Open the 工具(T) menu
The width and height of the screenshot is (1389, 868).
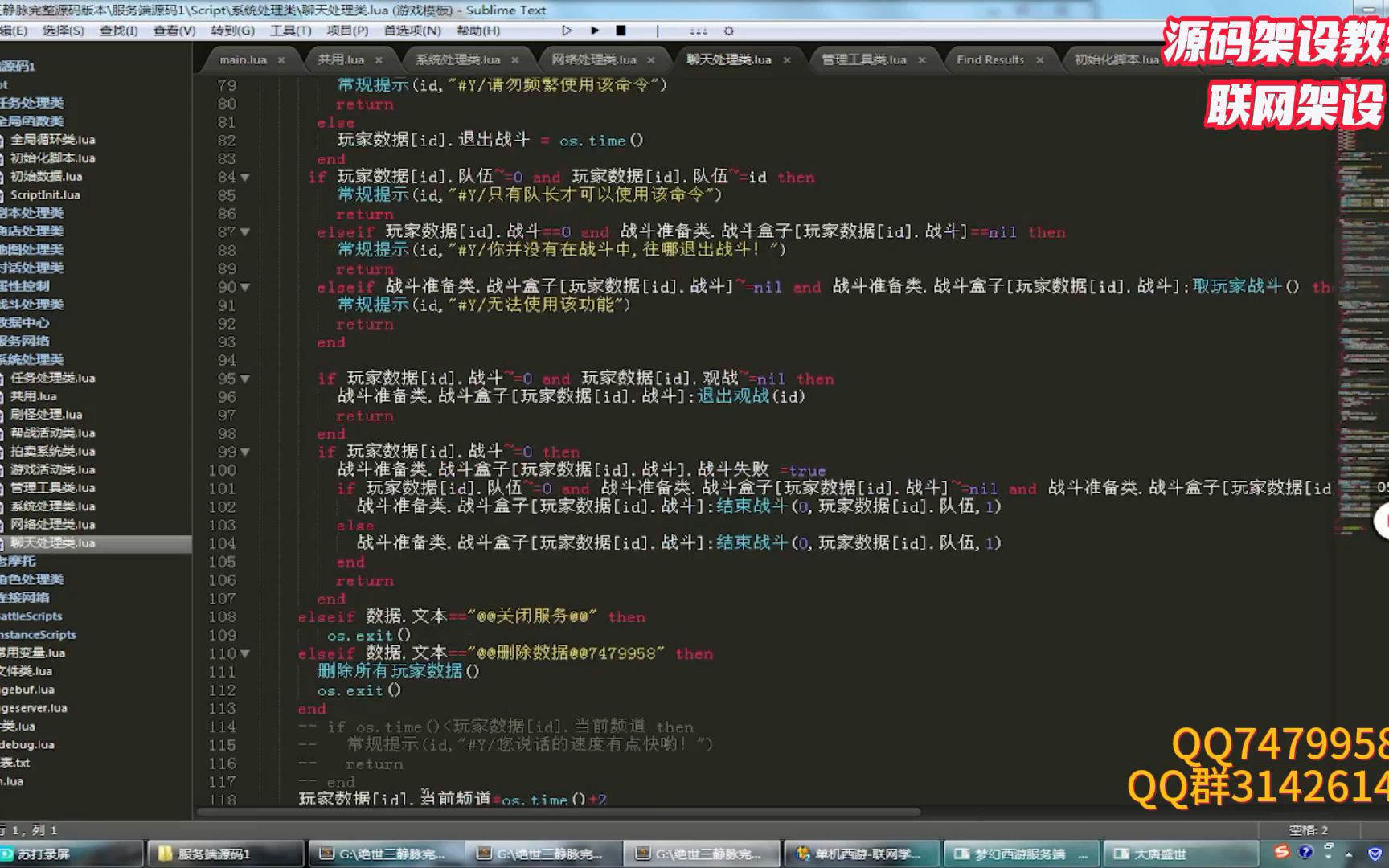click(x=290, y=31)
